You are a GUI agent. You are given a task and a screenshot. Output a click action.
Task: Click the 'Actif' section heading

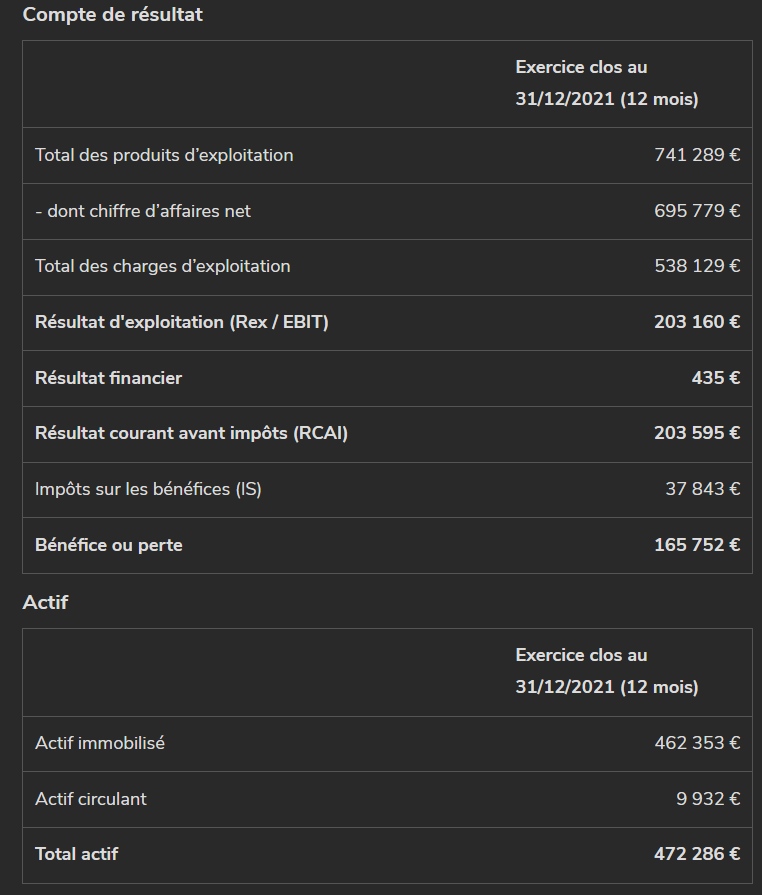coord(45,602)
